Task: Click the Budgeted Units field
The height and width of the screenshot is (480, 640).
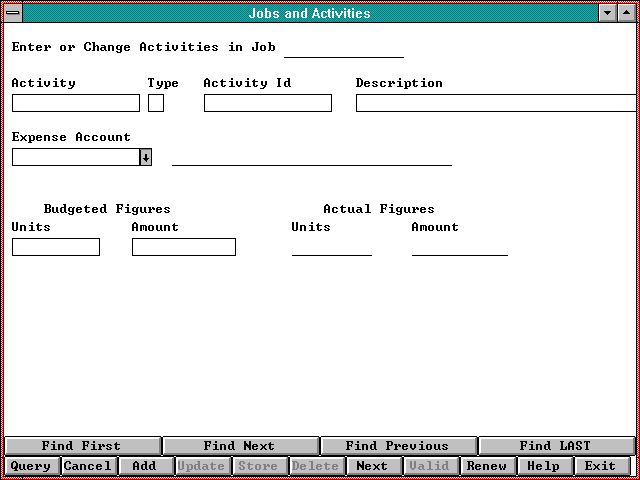Action: coord(56,247)
